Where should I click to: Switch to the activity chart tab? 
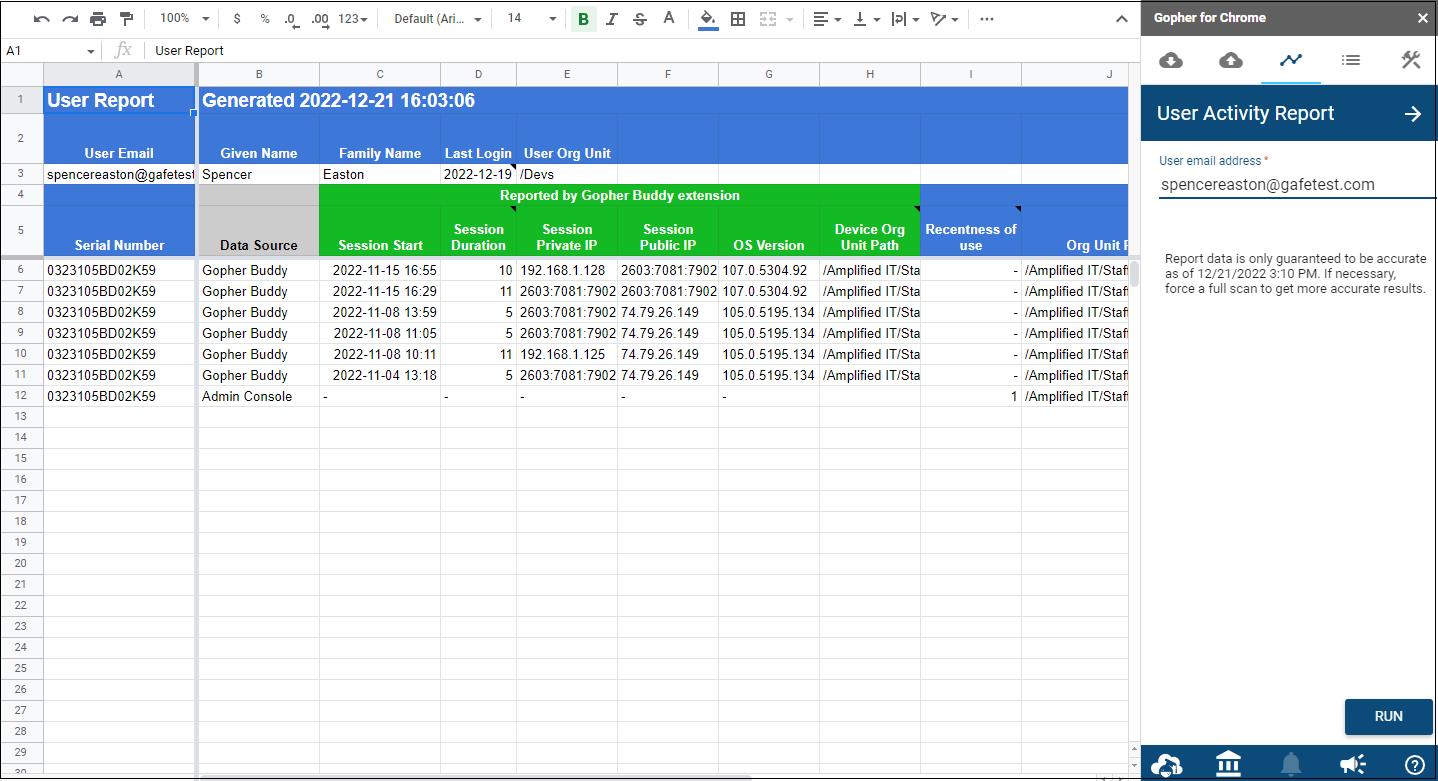1291,61
